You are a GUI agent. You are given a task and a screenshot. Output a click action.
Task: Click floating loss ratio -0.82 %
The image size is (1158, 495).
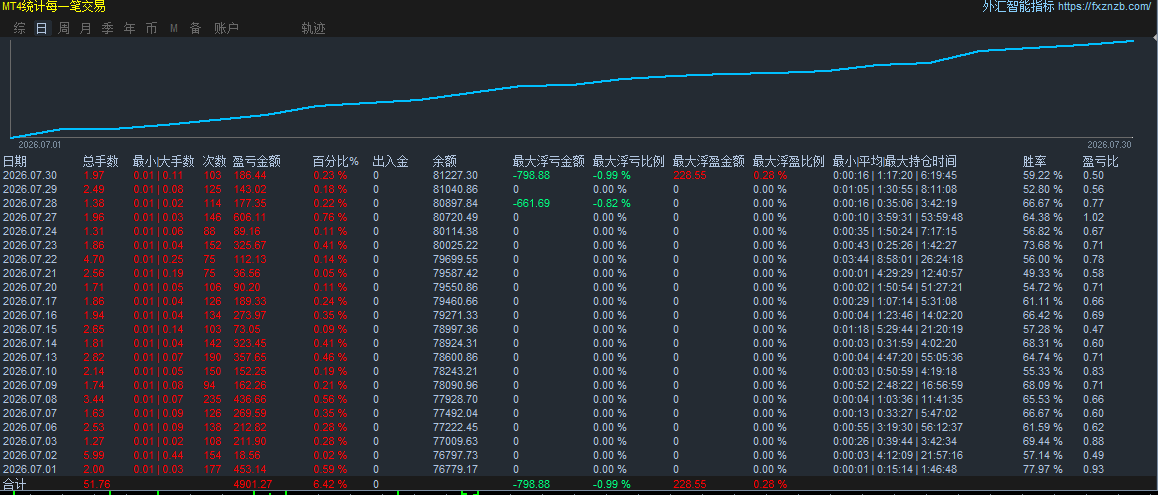611,203
